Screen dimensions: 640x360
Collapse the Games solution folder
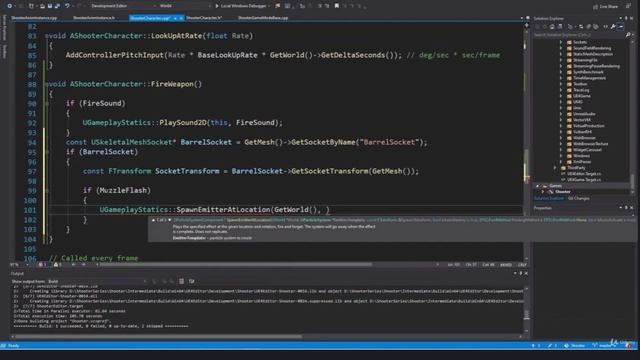point(538,186)
